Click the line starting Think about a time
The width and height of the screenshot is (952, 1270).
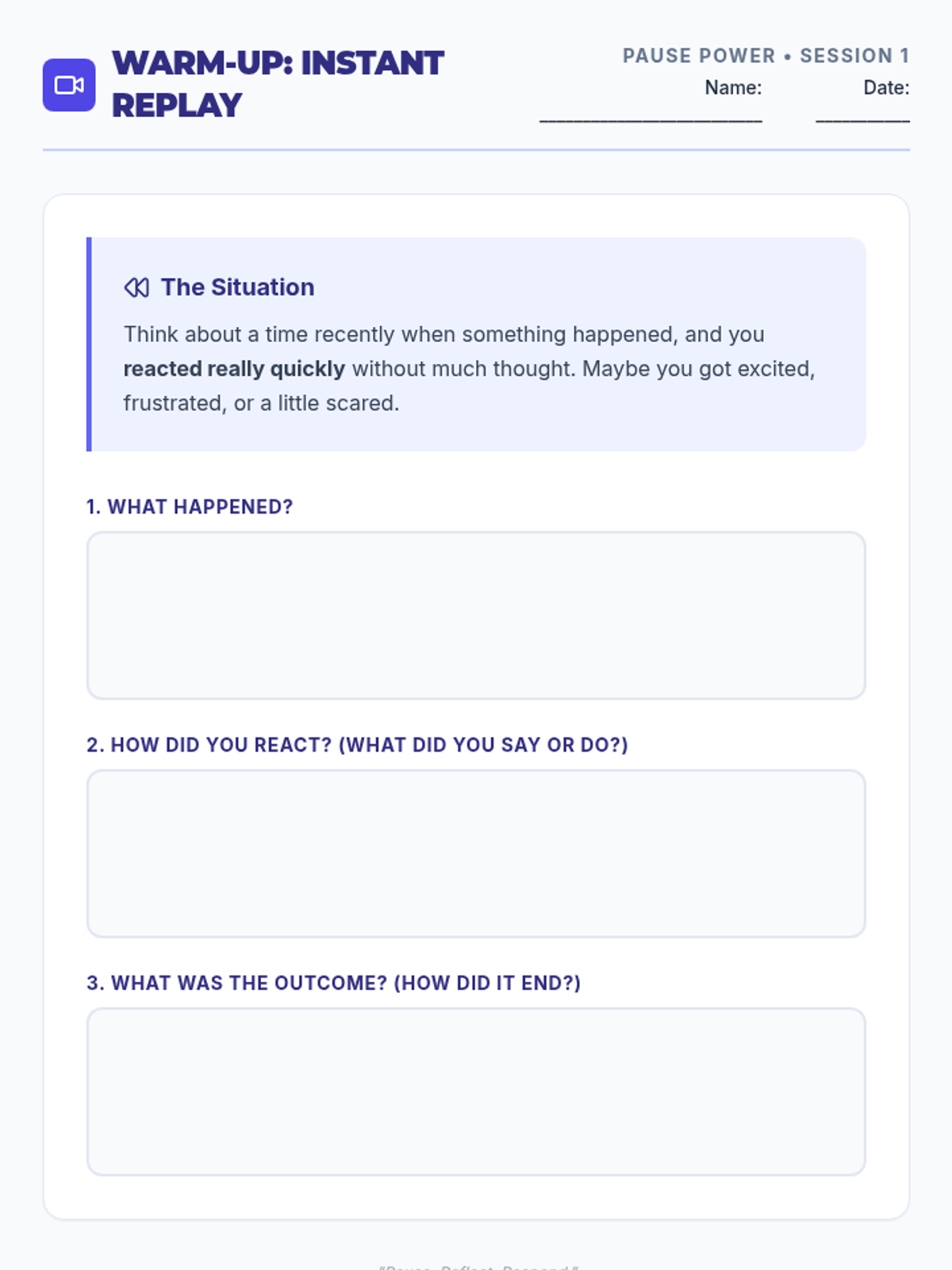click(x=443, y=334)
